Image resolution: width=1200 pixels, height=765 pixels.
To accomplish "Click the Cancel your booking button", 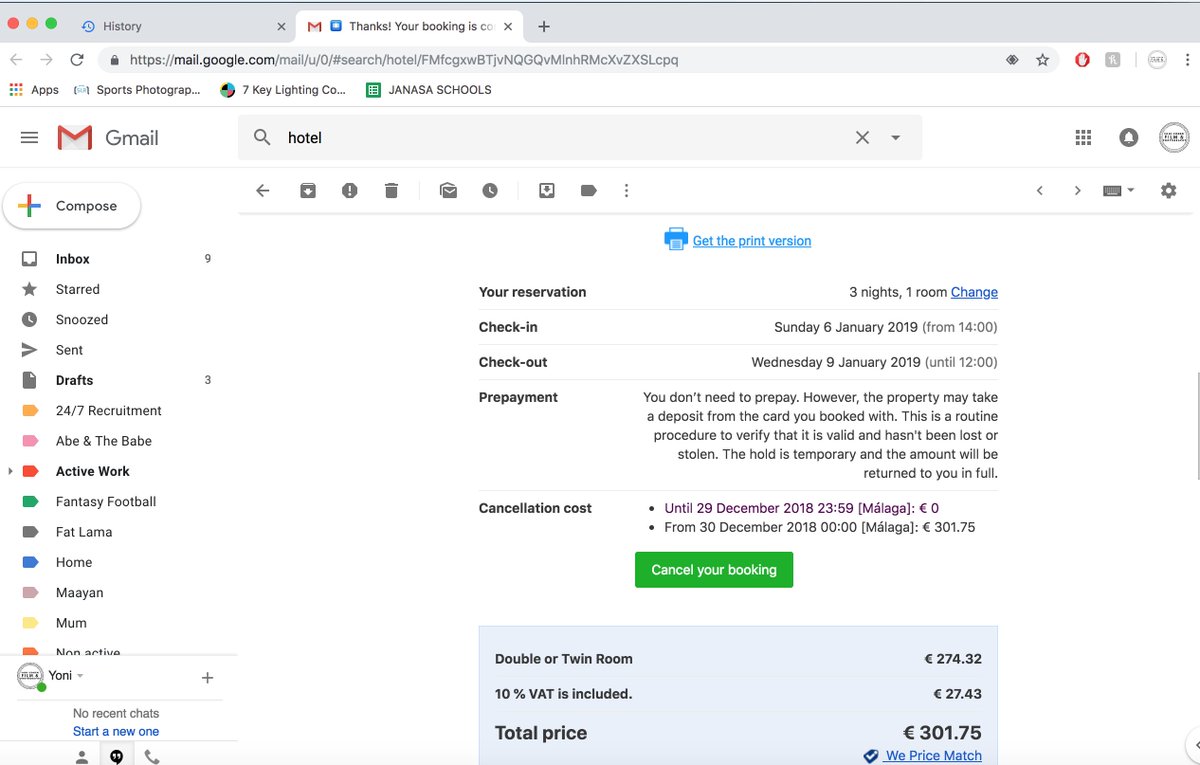I will (x=714, y=570).
